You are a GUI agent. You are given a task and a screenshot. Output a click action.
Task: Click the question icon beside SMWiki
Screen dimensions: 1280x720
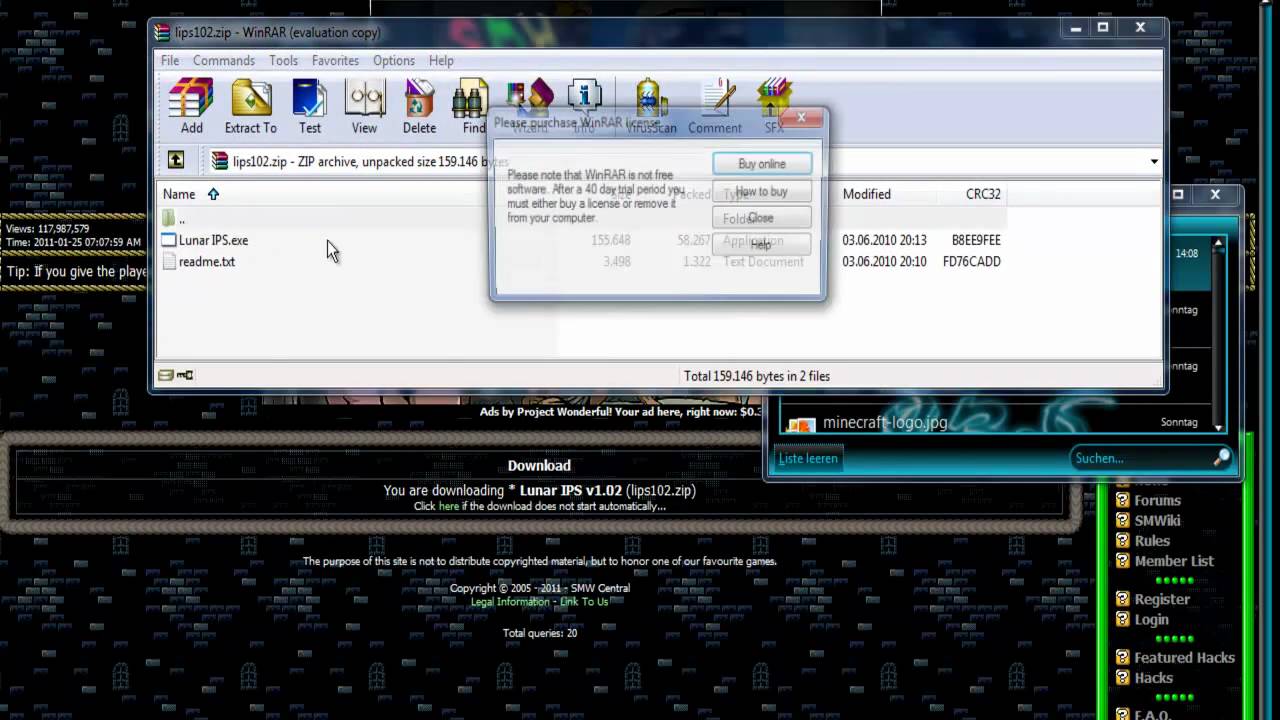coord(1122,520)
